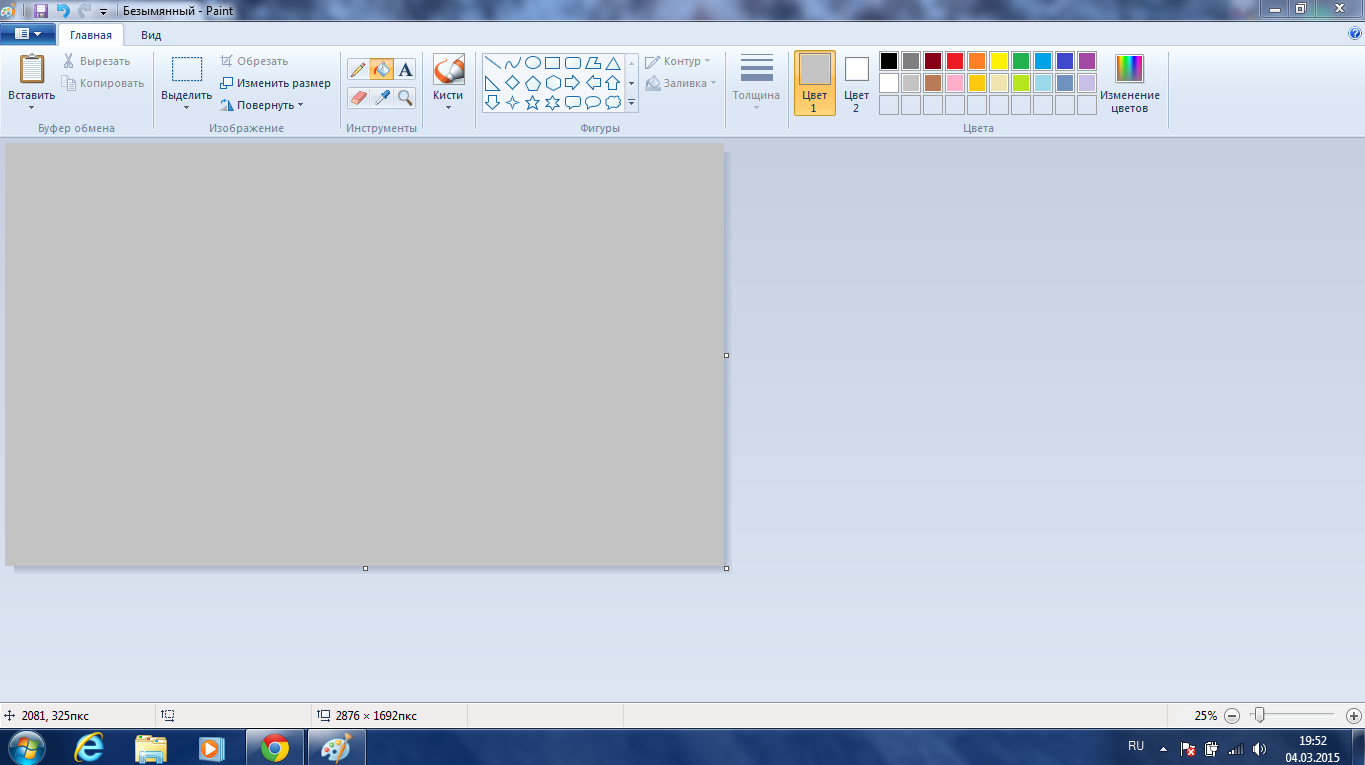The width and height of the screenshot is (1365, 765).
Task: Open the Customize Quick Access Toolbar dropdown
Action: coord(103,12)
